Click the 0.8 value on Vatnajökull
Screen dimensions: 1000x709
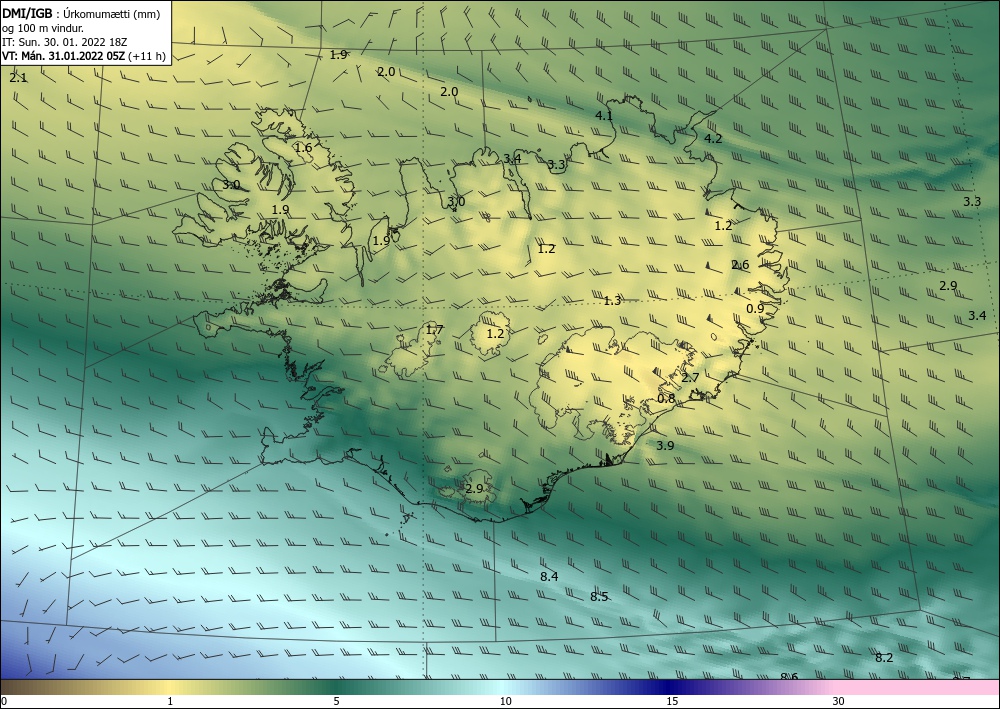[666, 398]
